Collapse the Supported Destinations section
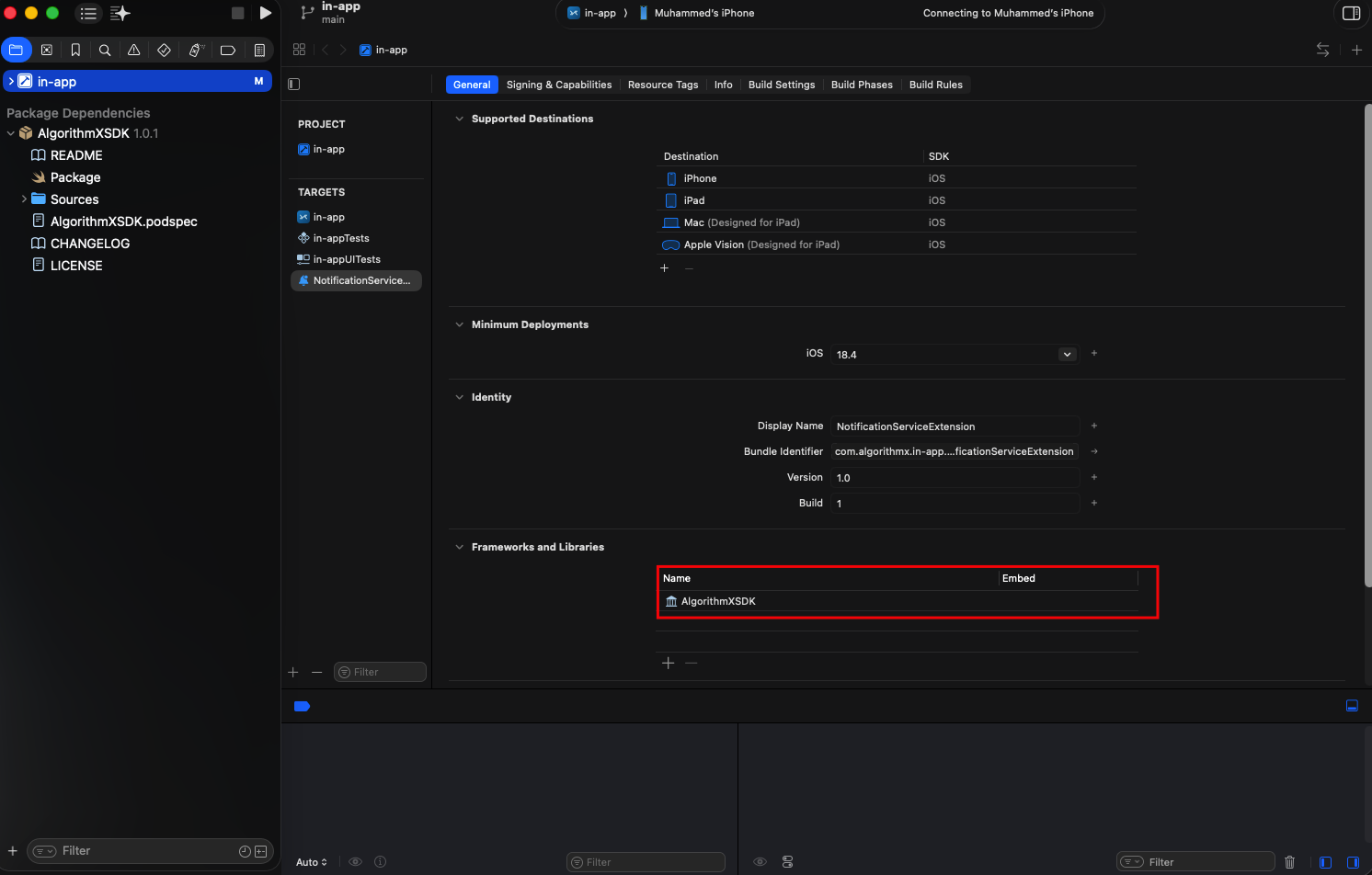The image size is (1372, 875). [460, 119]
